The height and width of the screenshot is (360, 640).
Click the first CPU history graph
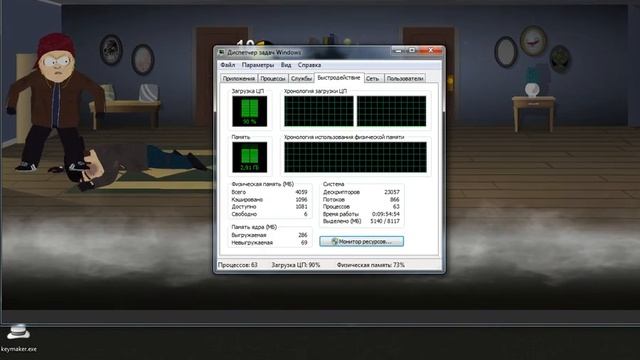click(x=319, y=111)
